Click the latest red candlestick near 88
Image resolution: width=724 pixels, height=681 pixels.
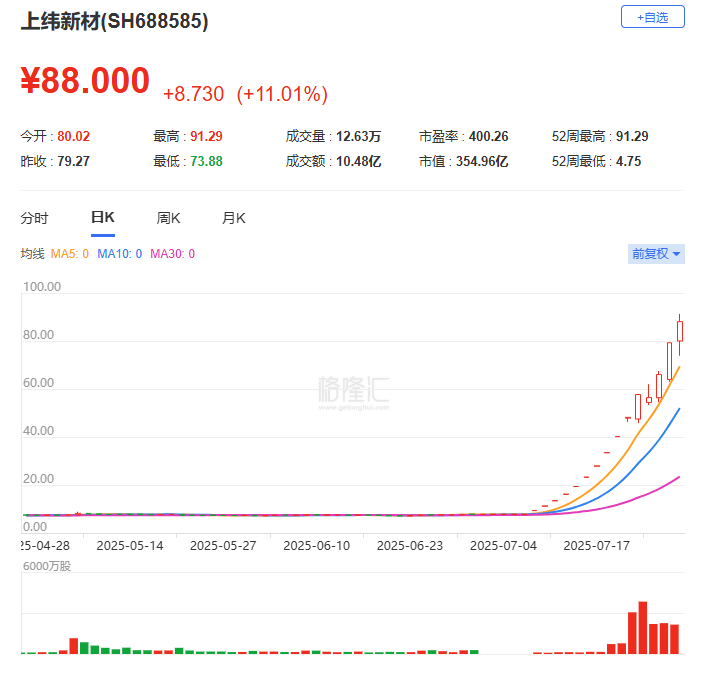coord(680,331)
